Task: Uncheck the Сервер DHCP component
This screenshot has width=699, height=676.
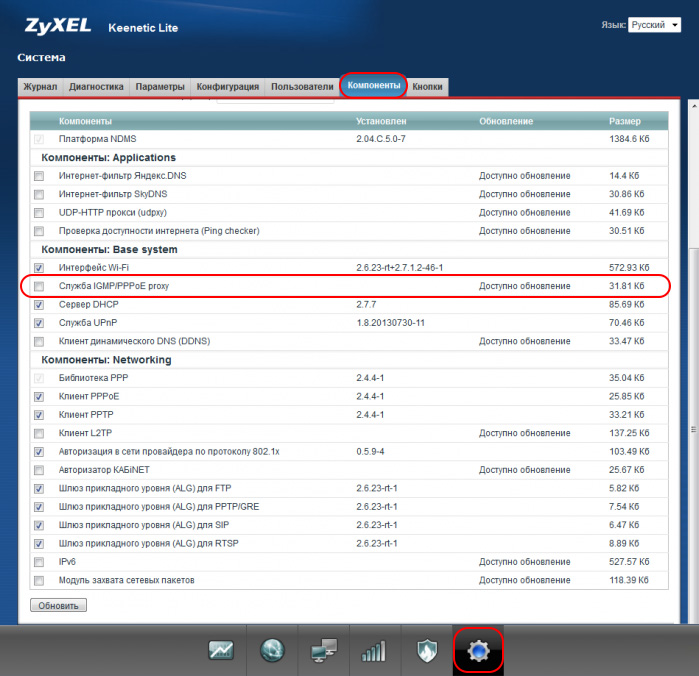Action: 39,305
